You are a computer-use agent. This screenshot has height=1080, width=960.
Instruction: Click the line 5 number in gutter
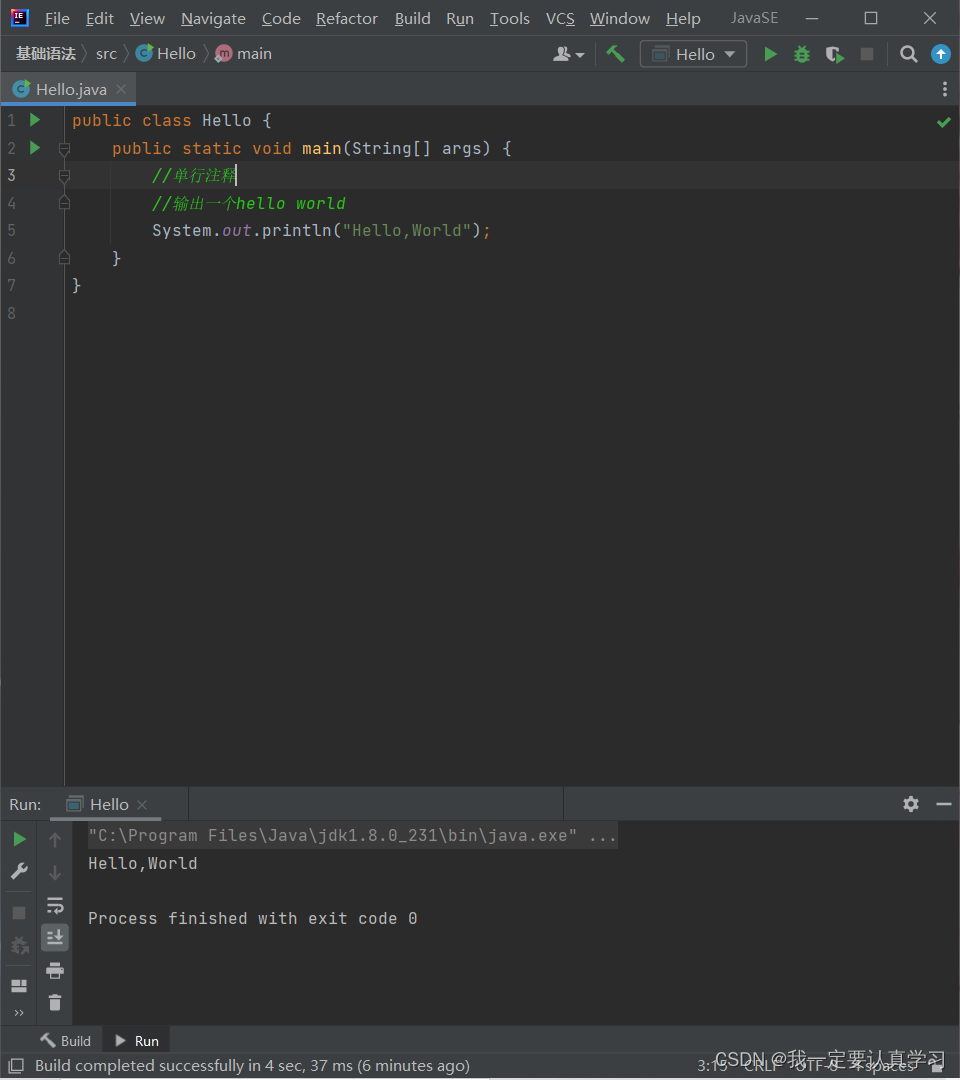(12, 230)
